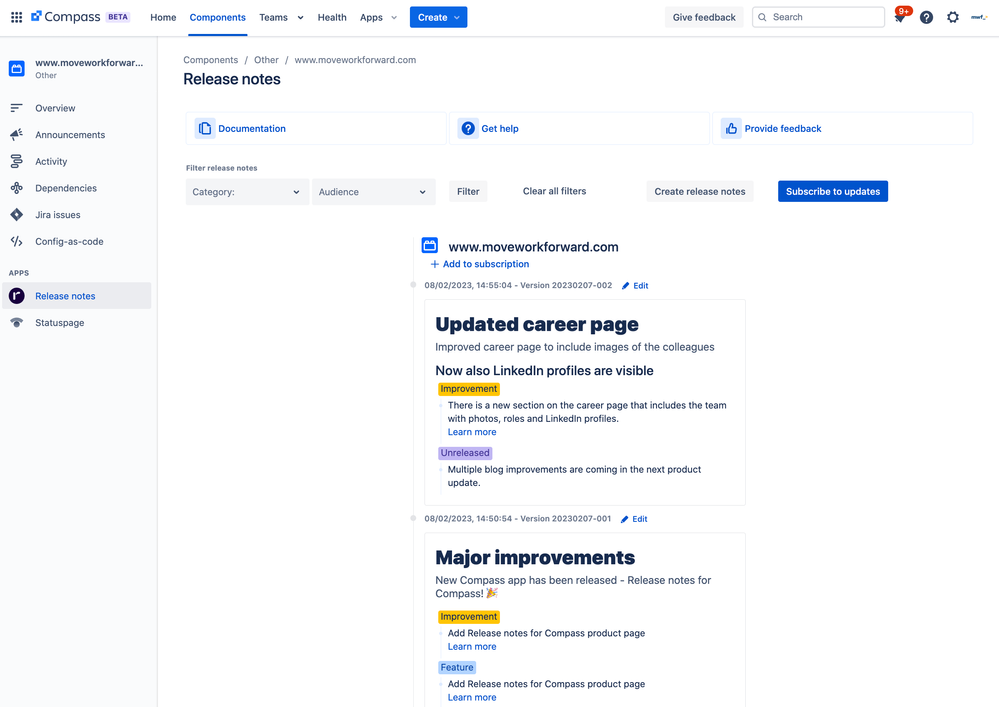Image resolution: width=999 pixels, height=707 pixels.
Task: Click the blue Feature tag
Action: point(457,668)
